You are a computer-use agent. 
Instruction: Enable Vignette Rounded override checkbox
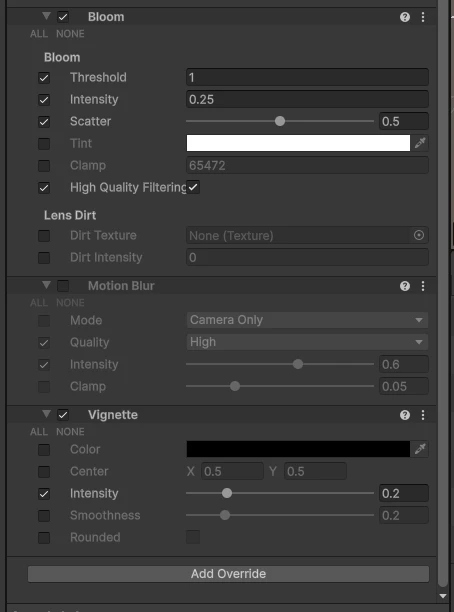pos(44,538)
